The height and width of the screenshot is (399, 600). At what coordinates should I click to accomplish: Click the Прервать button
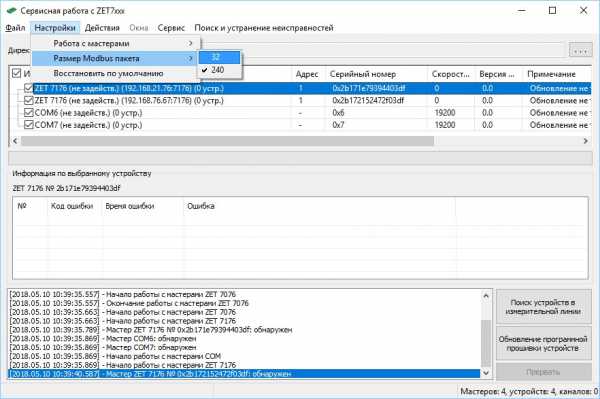[543, 372]
